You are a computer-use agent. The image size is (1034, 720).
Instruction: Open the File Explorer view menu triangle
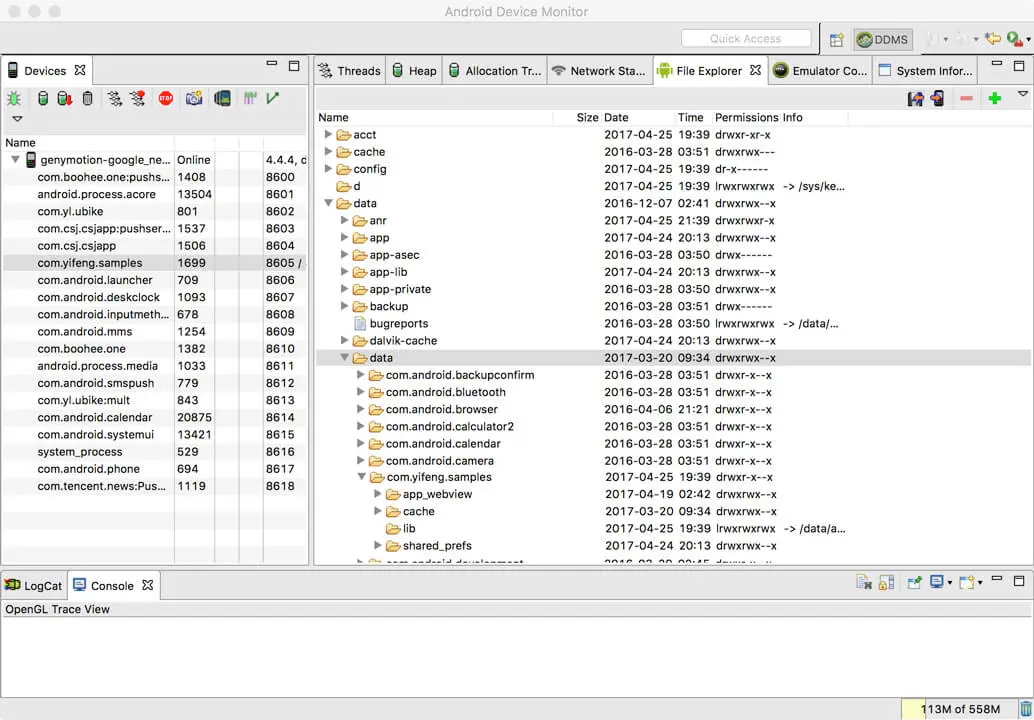tap(1023, 94)
